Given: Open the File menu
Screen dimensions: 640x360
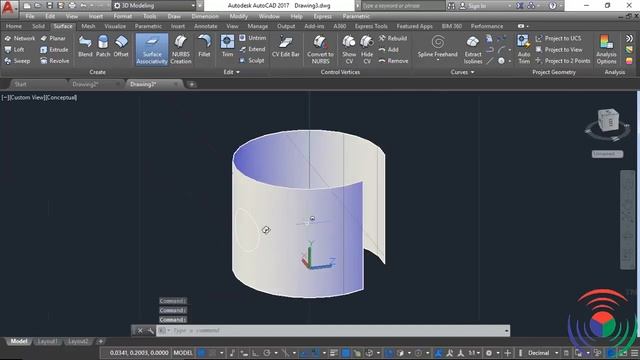Looking at the screenshot, I should tap(30, 16).
